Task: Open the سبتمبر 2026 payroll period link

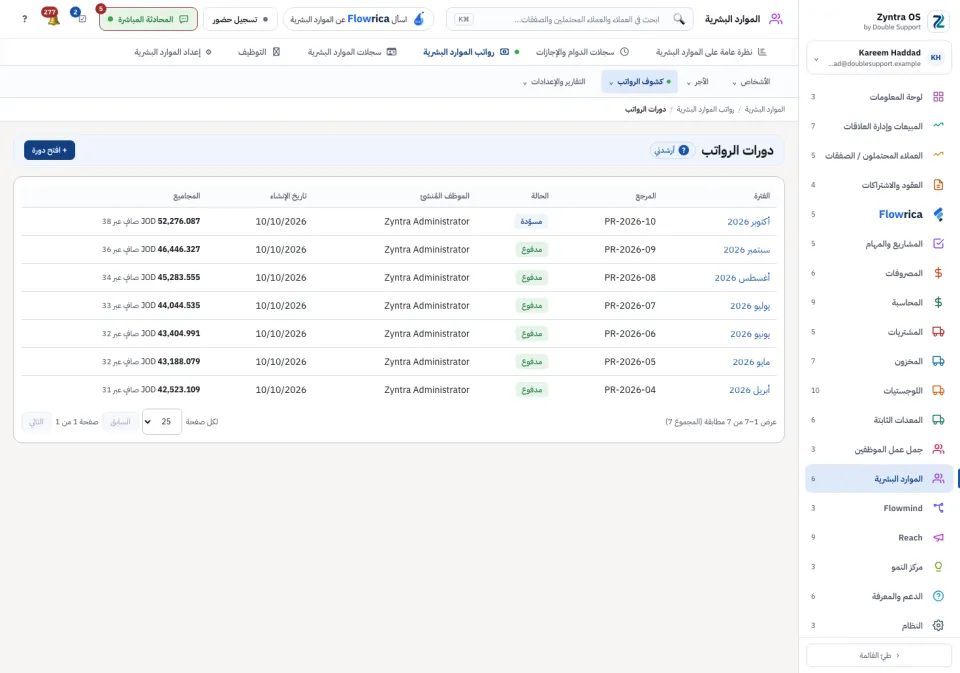Action: point(746,250)
